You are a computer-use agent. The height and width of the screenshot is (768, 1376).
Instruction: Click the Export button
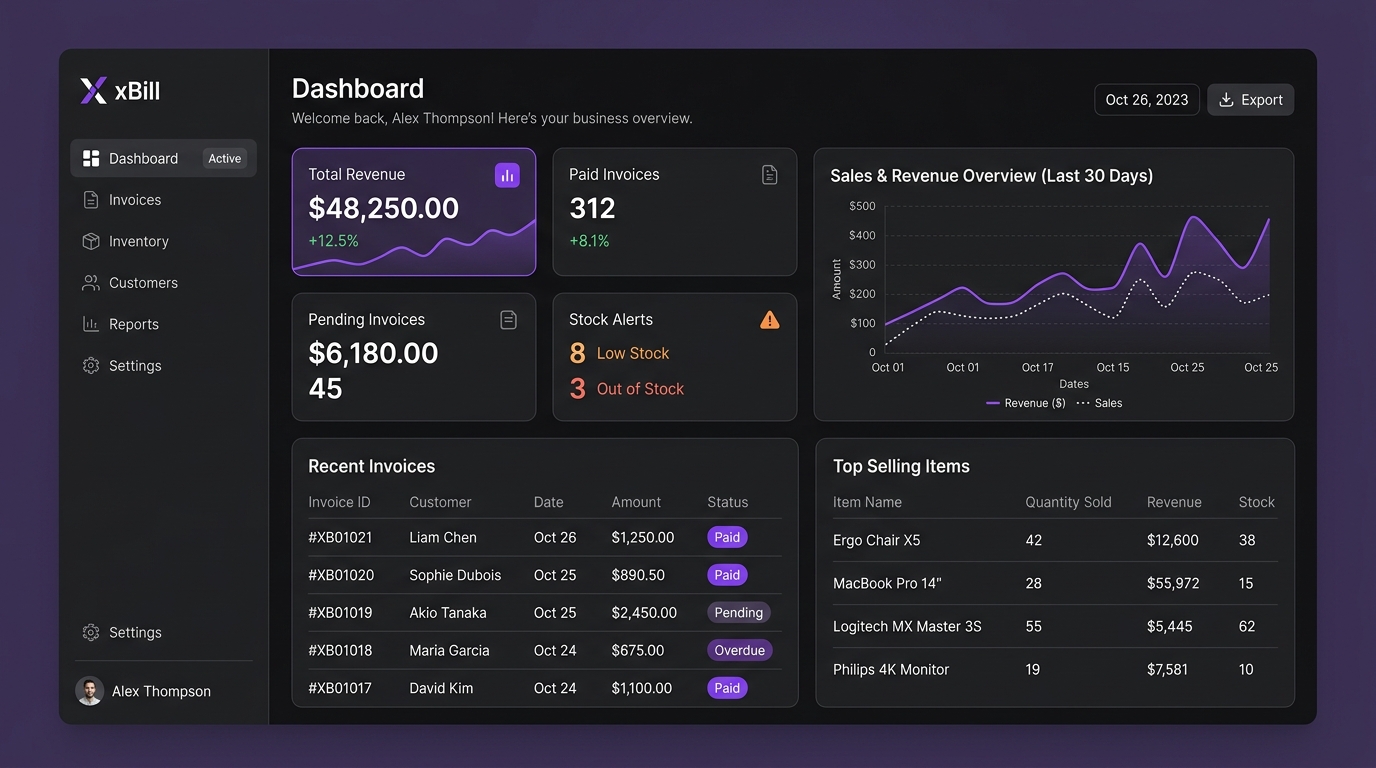1250,100
